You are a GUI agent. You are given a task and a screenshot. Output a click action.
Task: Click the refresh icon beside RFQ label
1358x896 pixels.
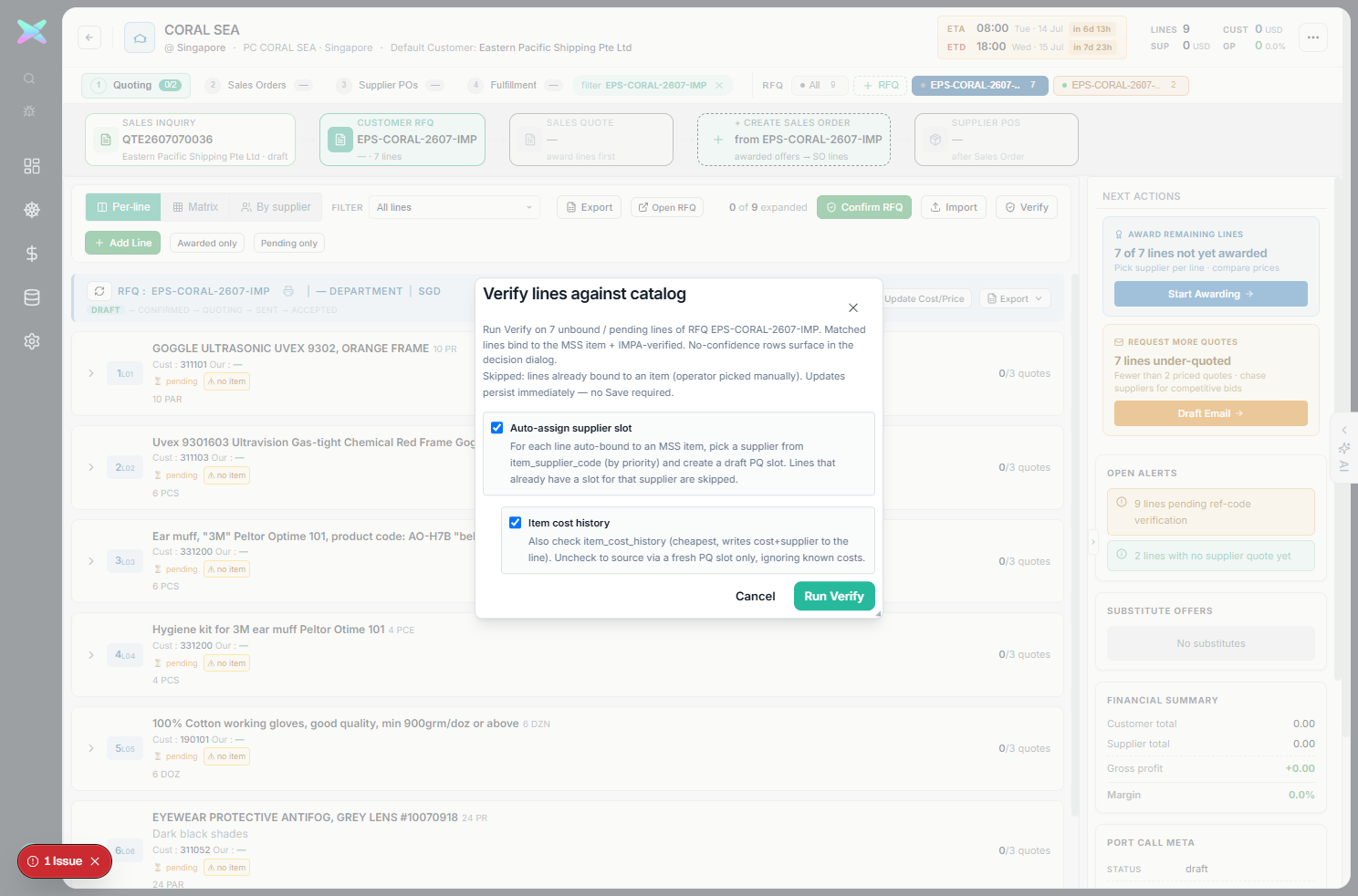pyautogui.click(x=99, y=291)
